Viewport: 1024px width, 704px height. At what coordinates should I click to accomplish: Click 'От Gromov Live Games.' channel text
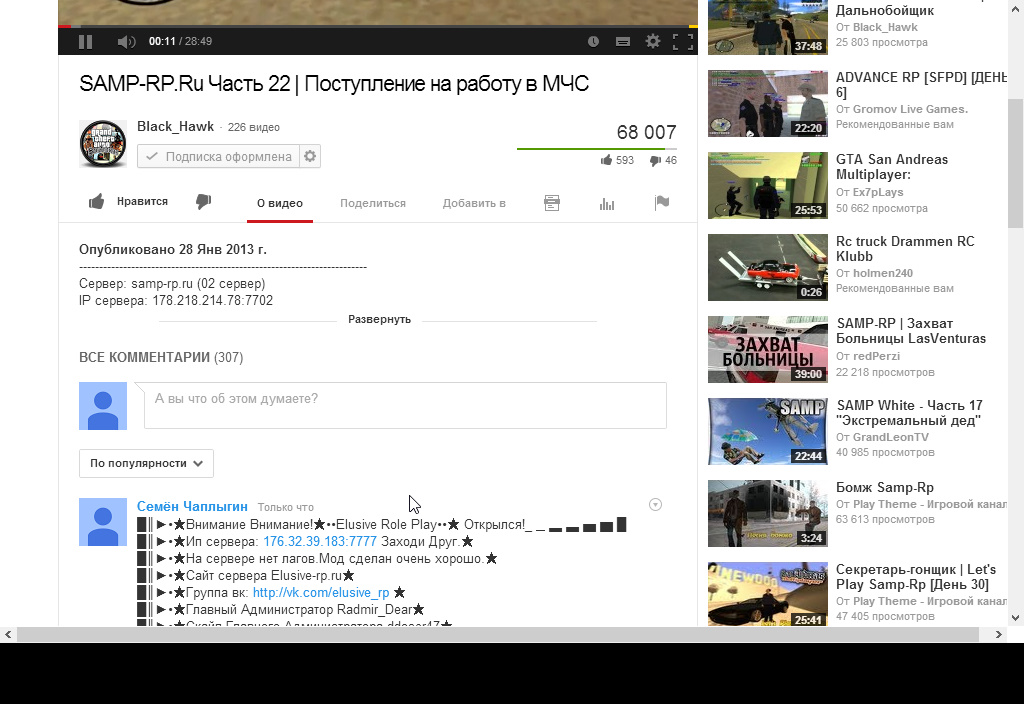tap(902, 109)
